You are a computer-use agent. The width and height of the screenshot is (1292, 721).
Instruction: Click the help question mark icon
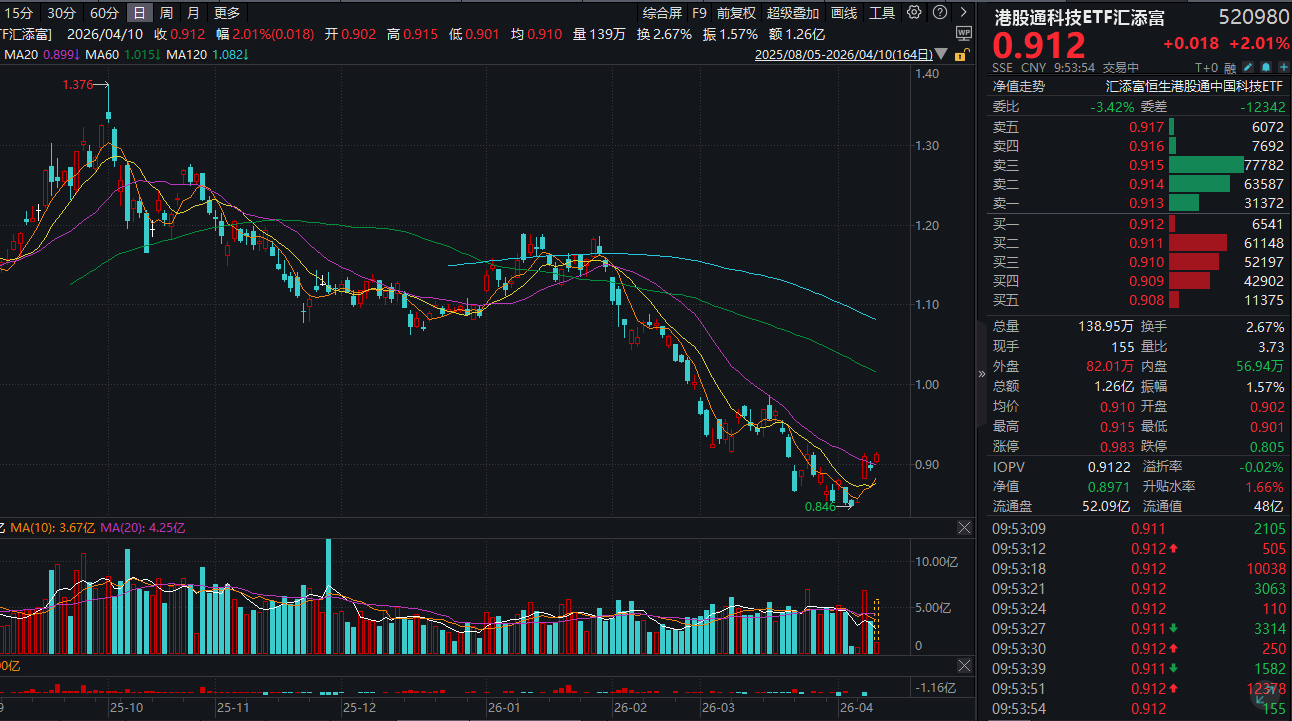pyautogui.click(x=939, y=13)
